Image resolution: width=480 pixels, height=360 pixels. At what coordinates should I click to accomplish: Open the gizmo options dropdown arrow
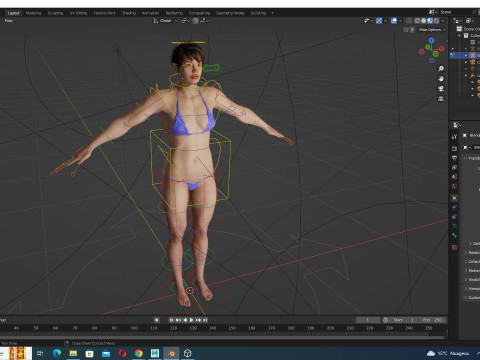385,21
